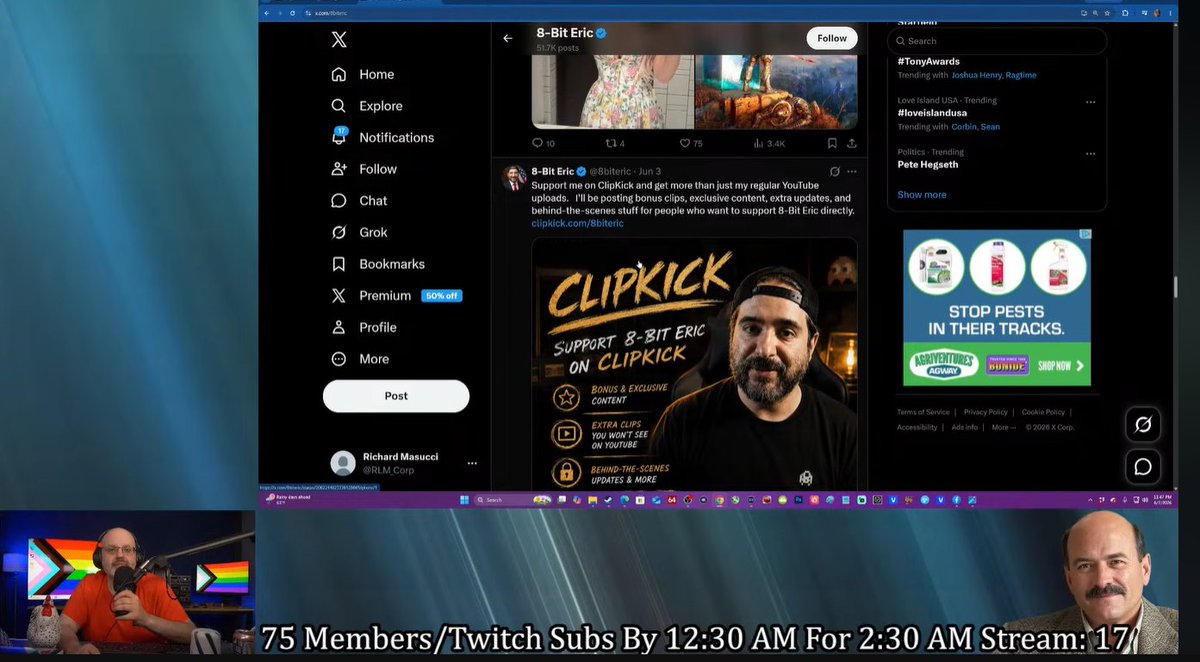Click the ad info corner icon
Image resolution: width=1200 pixels, height=662 pixels.
coord(1086,234)
